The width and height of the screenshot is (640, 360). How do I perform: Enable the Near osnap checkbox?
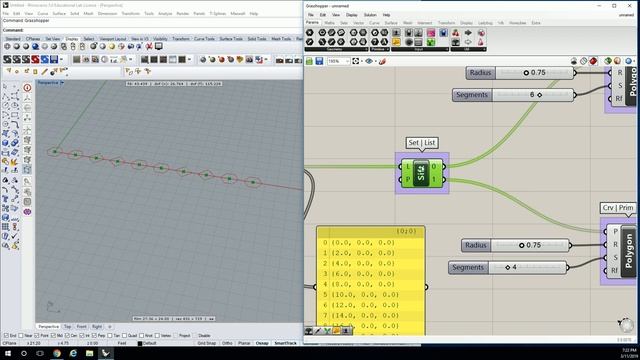[21, 336]
